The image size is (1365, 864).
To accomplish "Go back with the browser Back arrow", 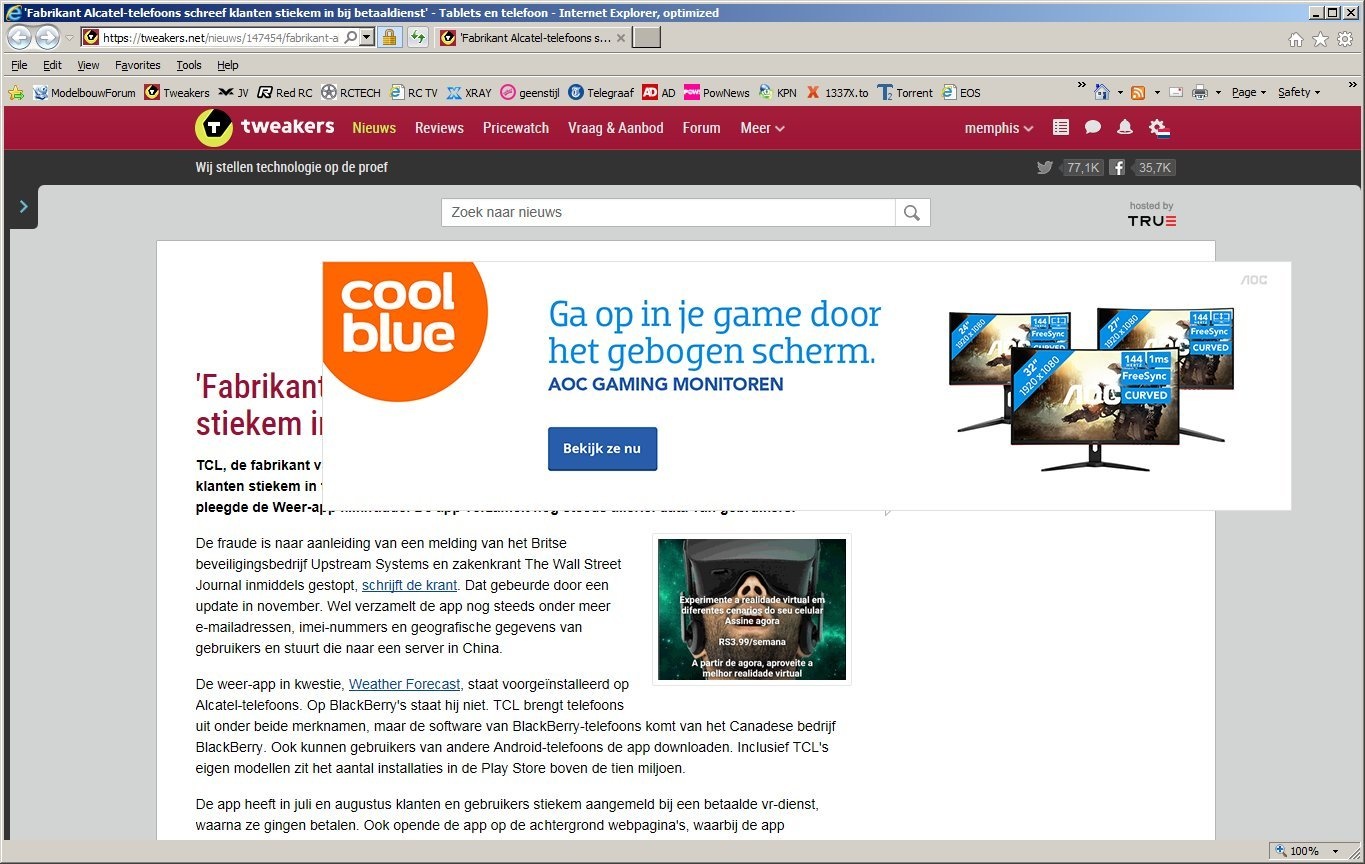I will point(20,38).
